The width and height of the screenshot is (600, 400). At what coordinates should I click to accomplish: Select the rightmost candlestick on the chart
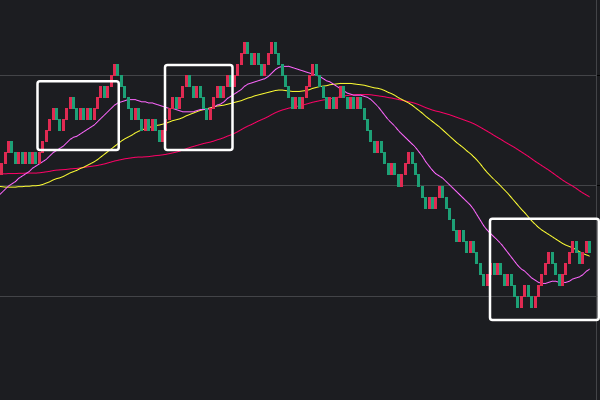click(588, 246)
